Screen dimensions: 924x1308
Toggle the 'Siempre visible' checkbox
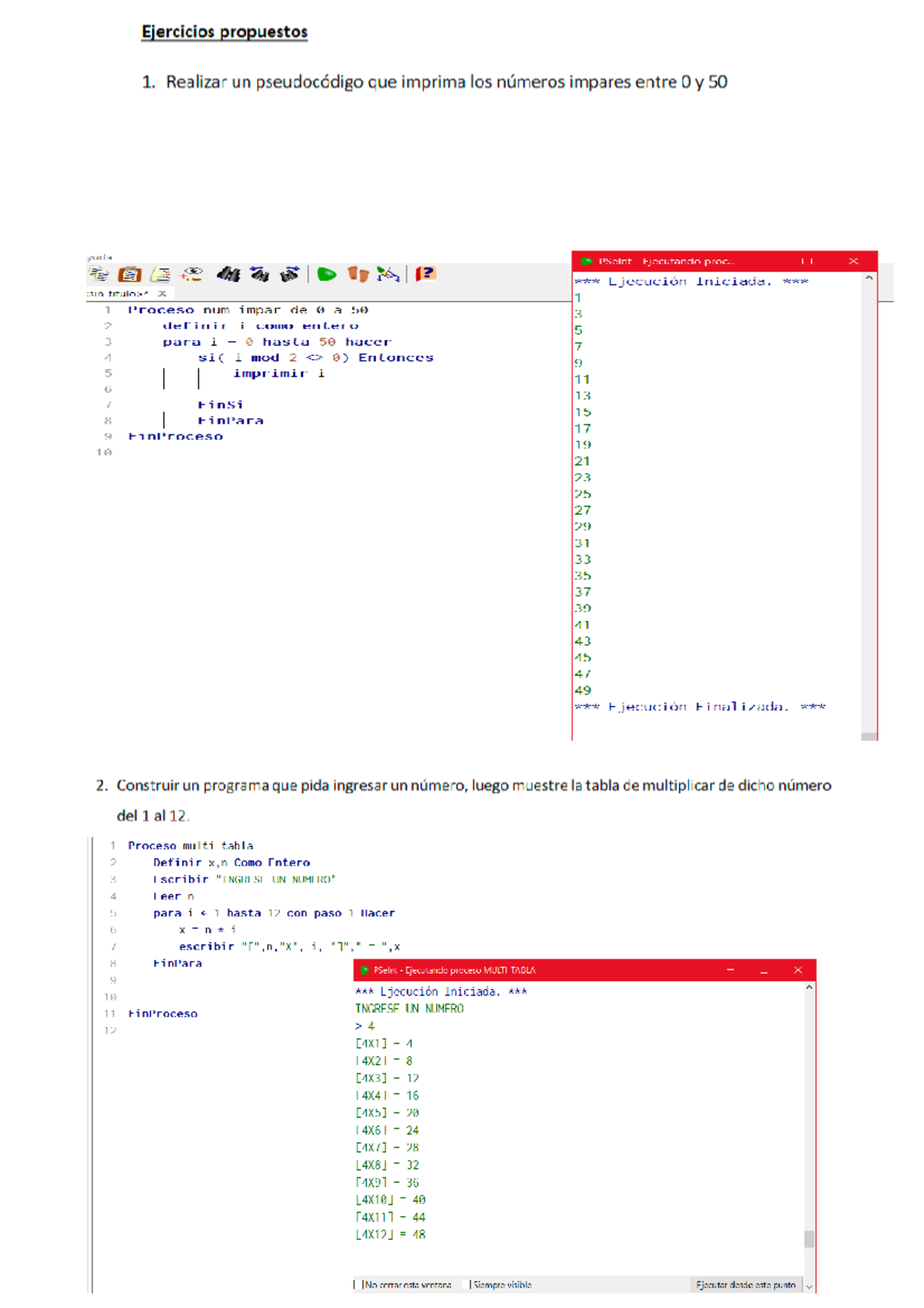pos(470,1284)
